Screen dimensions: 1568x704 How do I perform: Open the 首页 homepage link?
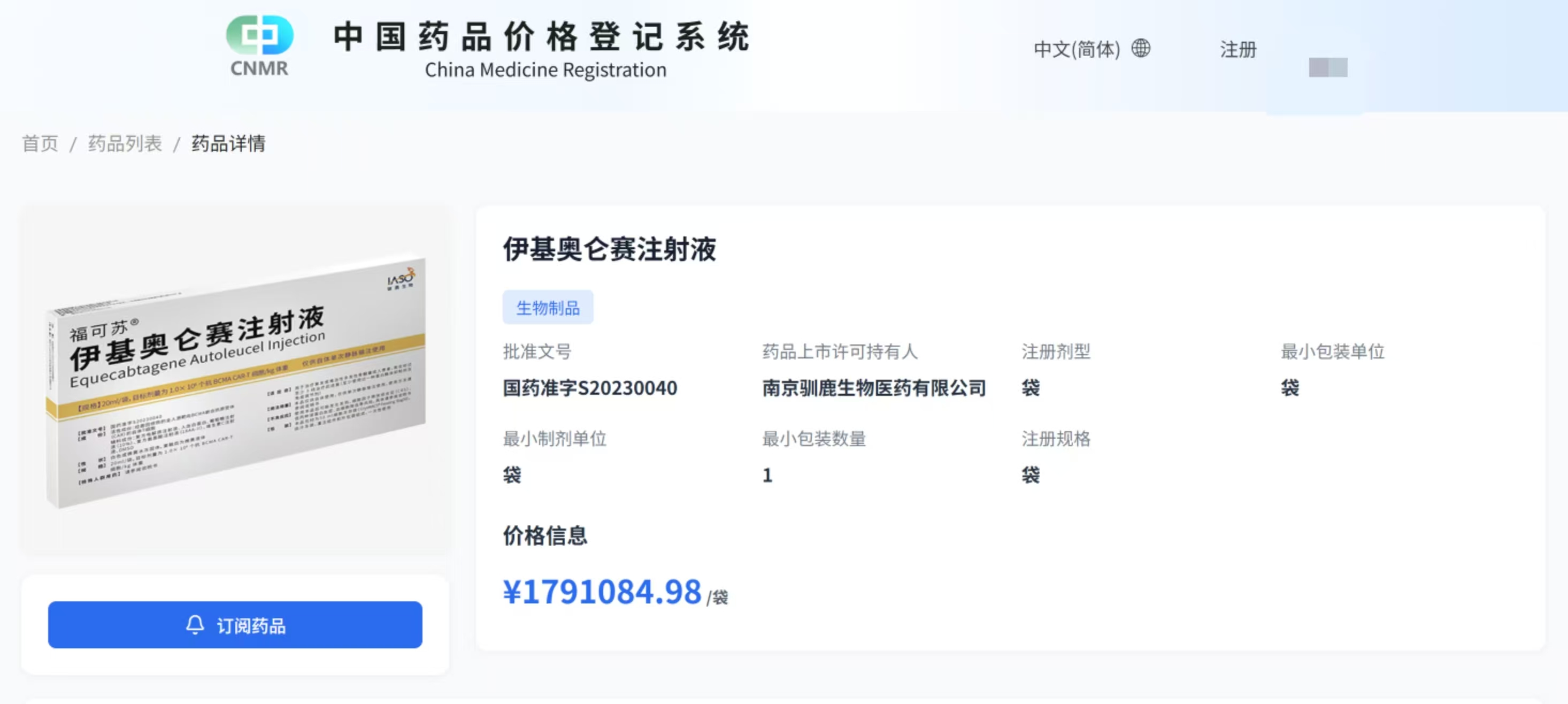40,143
